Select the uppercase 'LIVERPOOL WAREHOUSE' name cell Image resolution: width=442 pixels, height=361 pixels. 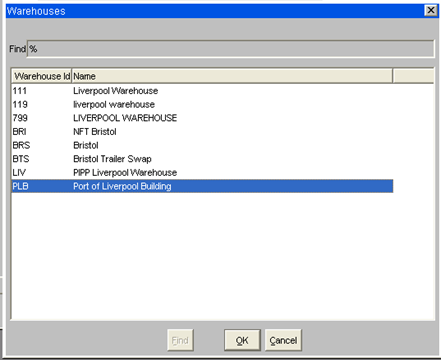pyautogui.click(x=125, y=118)
